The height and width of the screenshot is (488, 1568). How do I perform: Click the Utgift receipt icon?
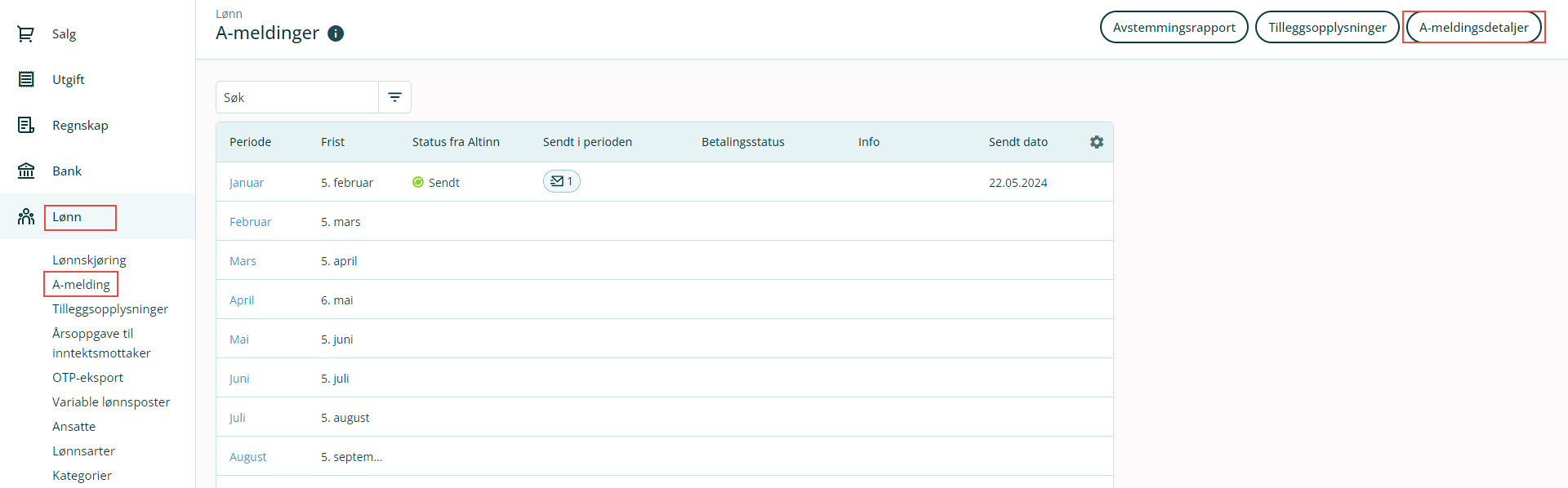tap(26, 79)
